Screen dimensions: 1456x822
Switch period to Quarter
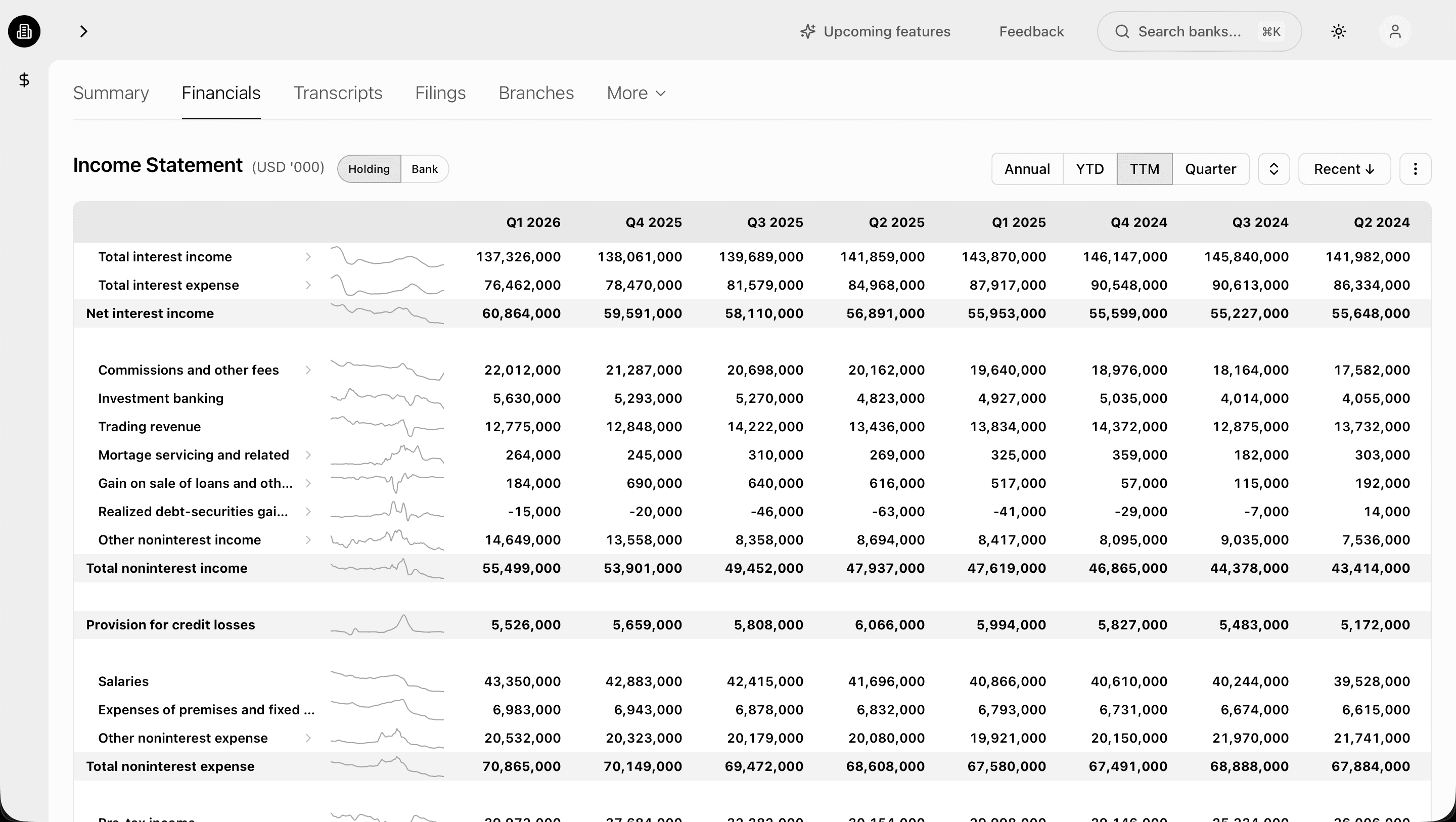click(1210, 169)
